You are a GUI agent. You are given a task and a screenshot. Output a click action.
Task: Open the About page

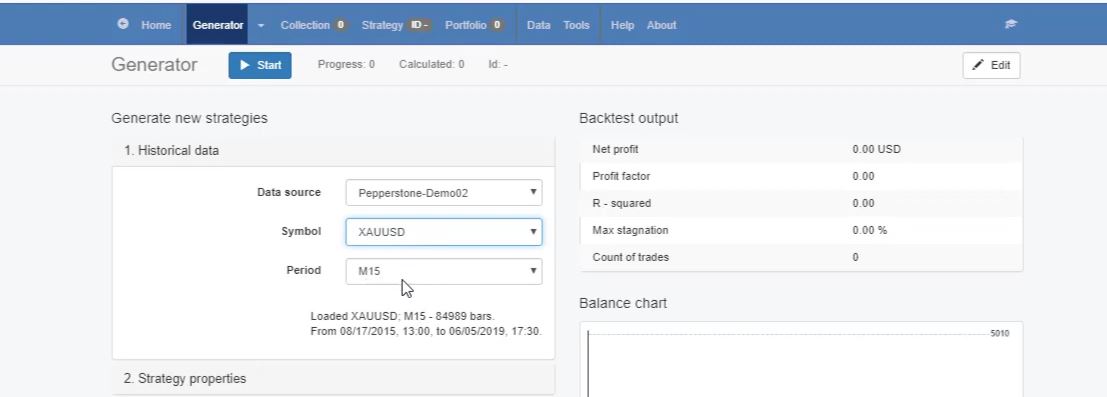pos(662,25)
